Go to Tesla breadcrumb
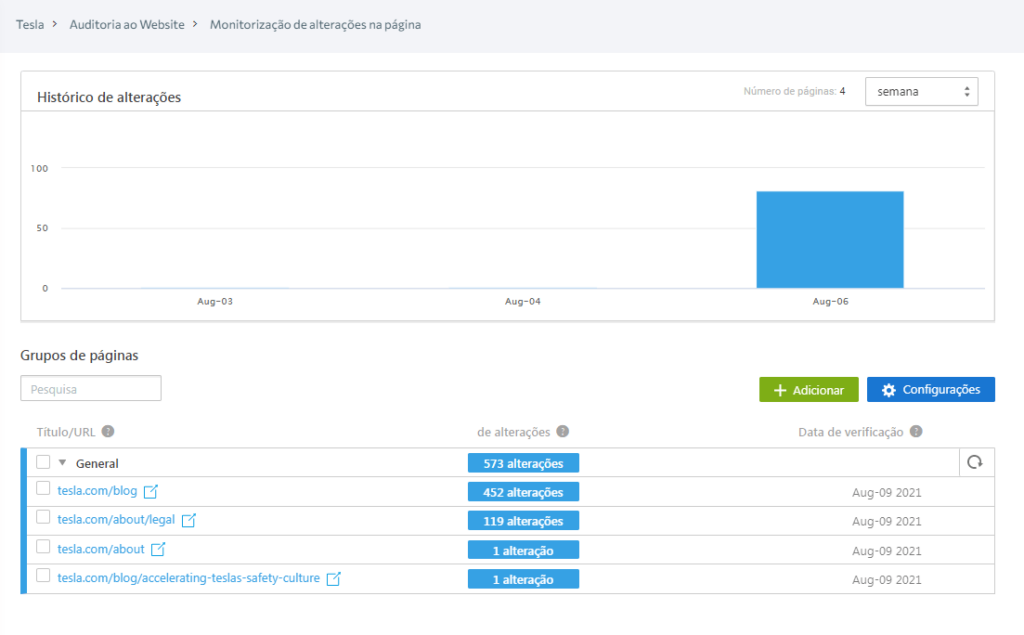 click(30, 25)
